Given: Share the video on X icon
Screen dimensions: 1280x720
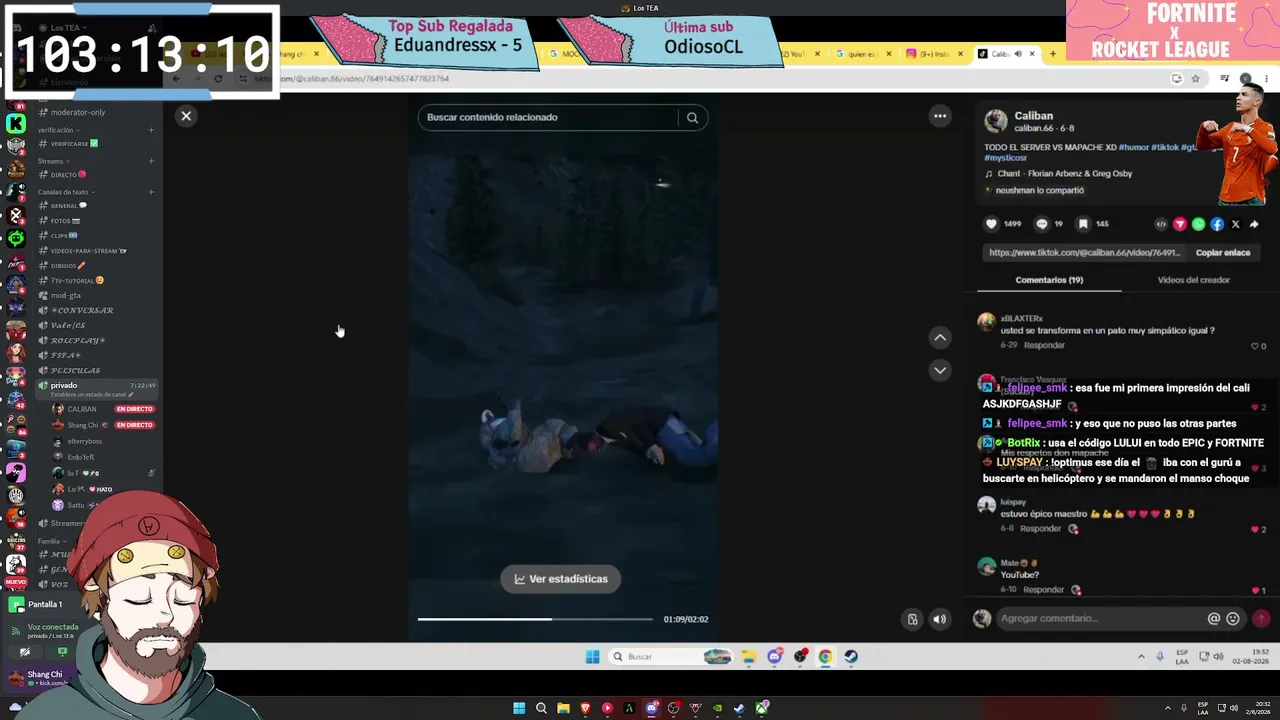Looking at the screenshot, I should tap(1236, 224).
